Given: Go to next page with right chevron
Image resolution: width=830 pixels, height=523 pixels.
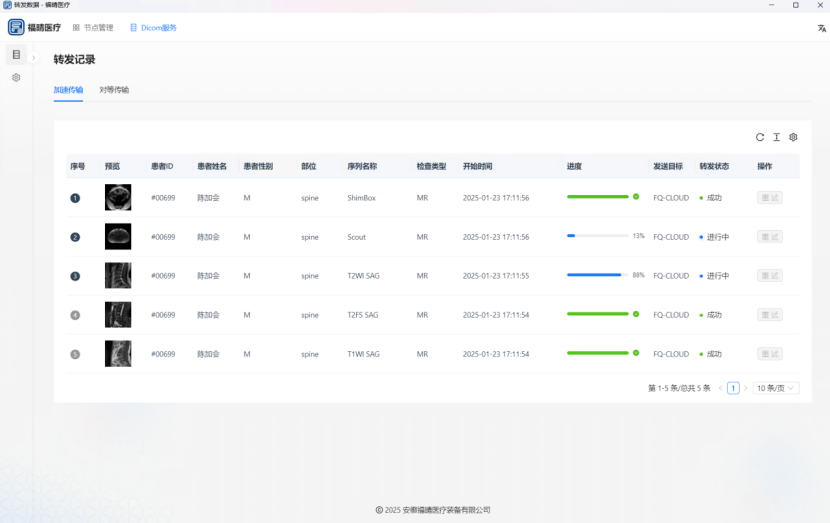Looking at the screenshot, I should pos(745,388).
